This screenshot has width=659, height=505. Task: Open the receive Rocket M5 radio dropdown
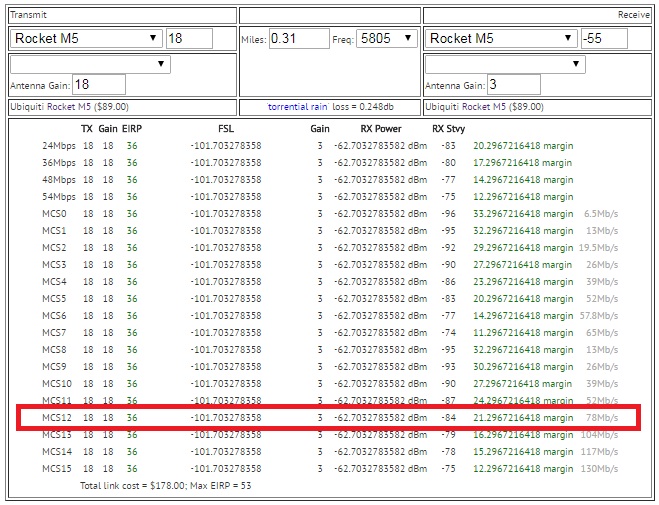501,39
